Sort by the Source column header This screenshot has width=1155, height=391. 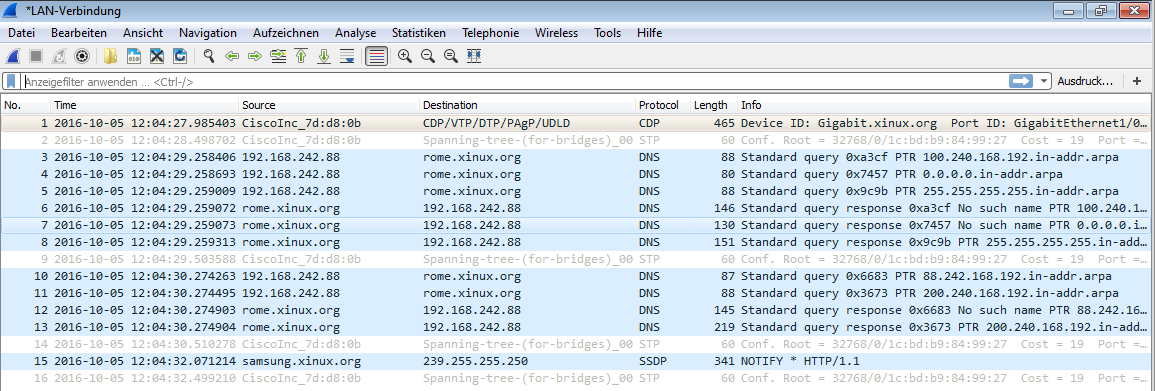(329, 105)
